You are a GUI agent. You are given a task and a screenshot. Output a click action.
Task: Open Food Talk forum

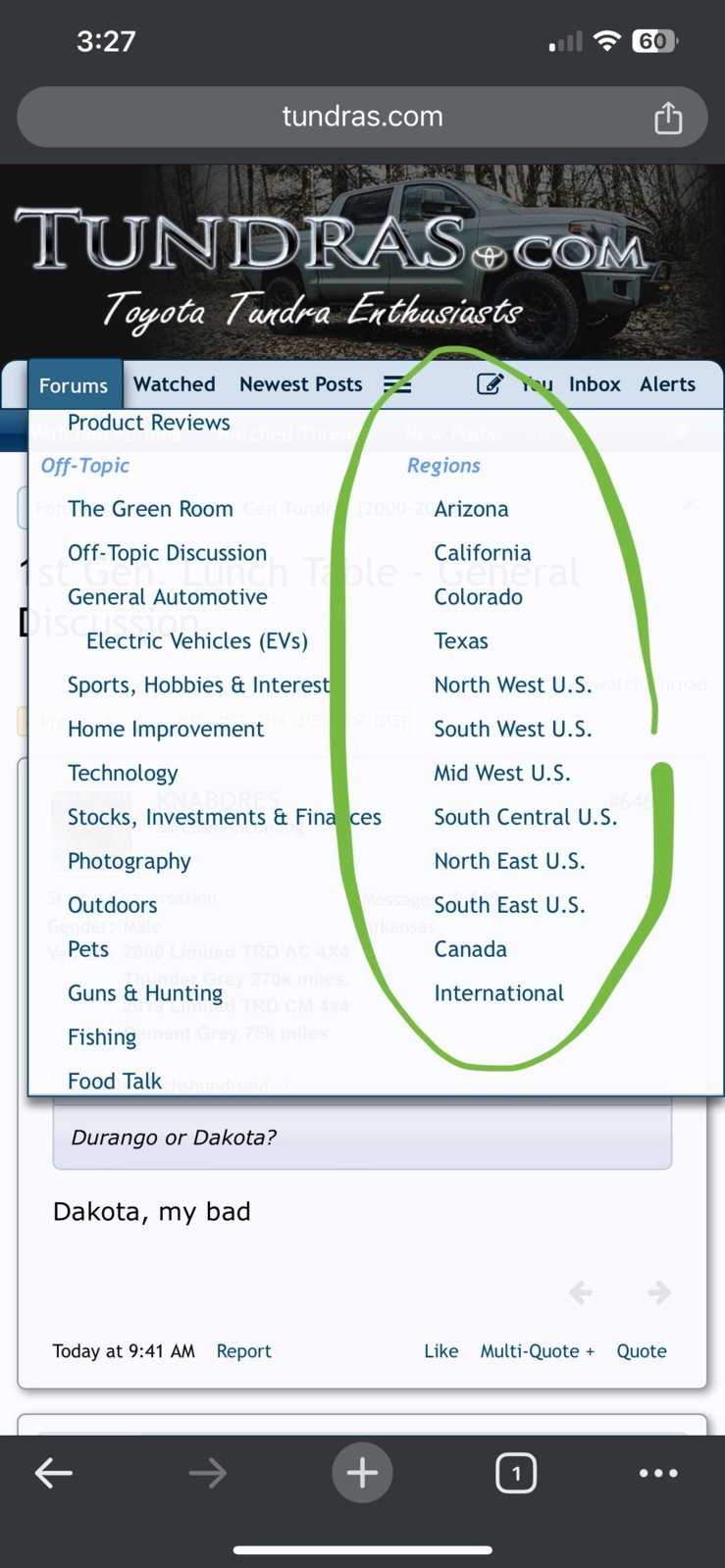(x=115, y=1082)
